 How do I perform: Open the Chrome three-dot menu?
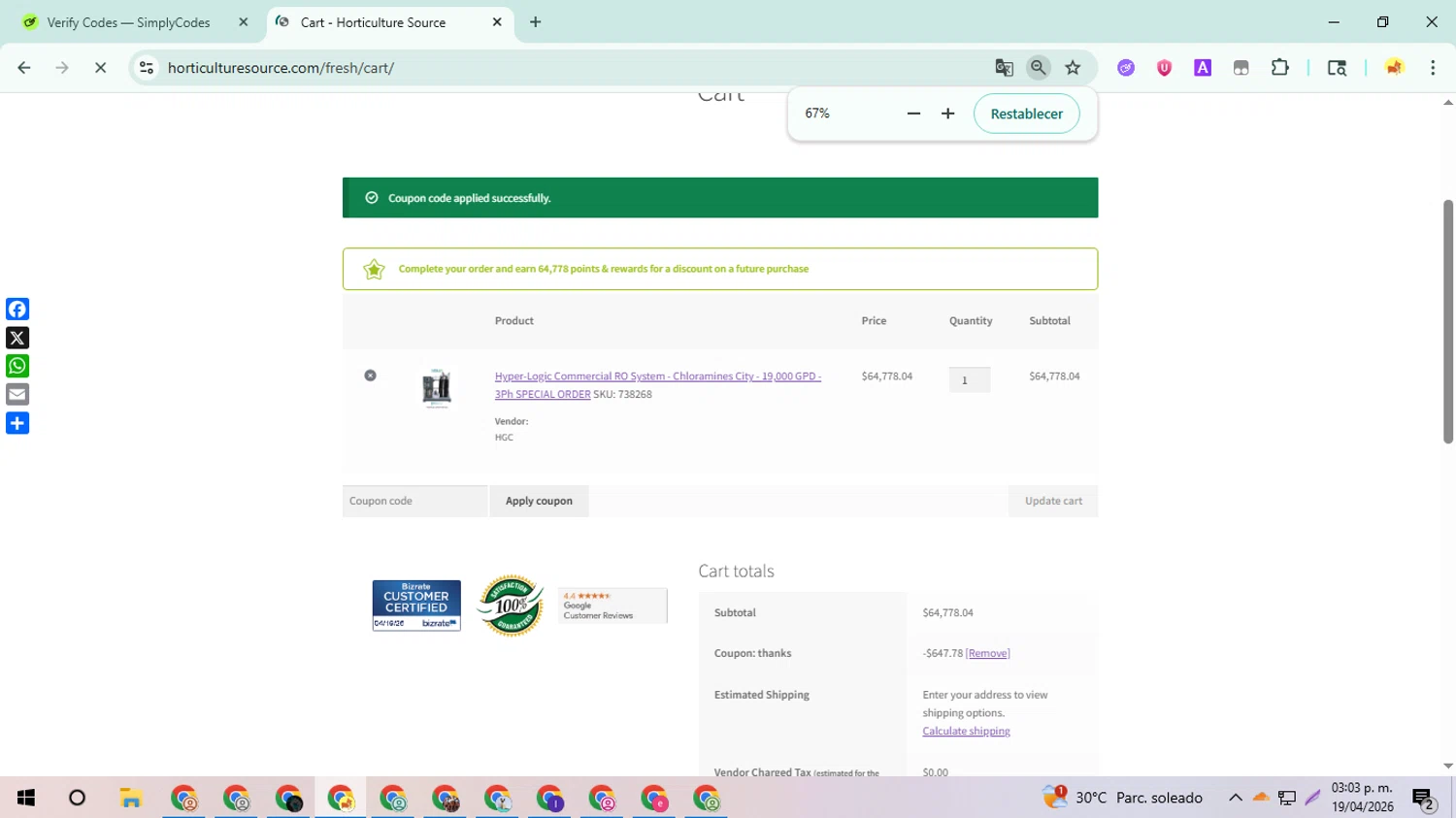click(1433, 68)
